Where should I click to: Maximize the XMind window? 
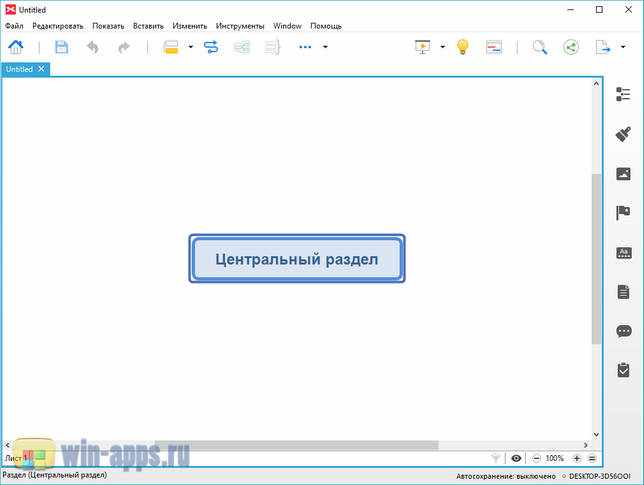599,9
